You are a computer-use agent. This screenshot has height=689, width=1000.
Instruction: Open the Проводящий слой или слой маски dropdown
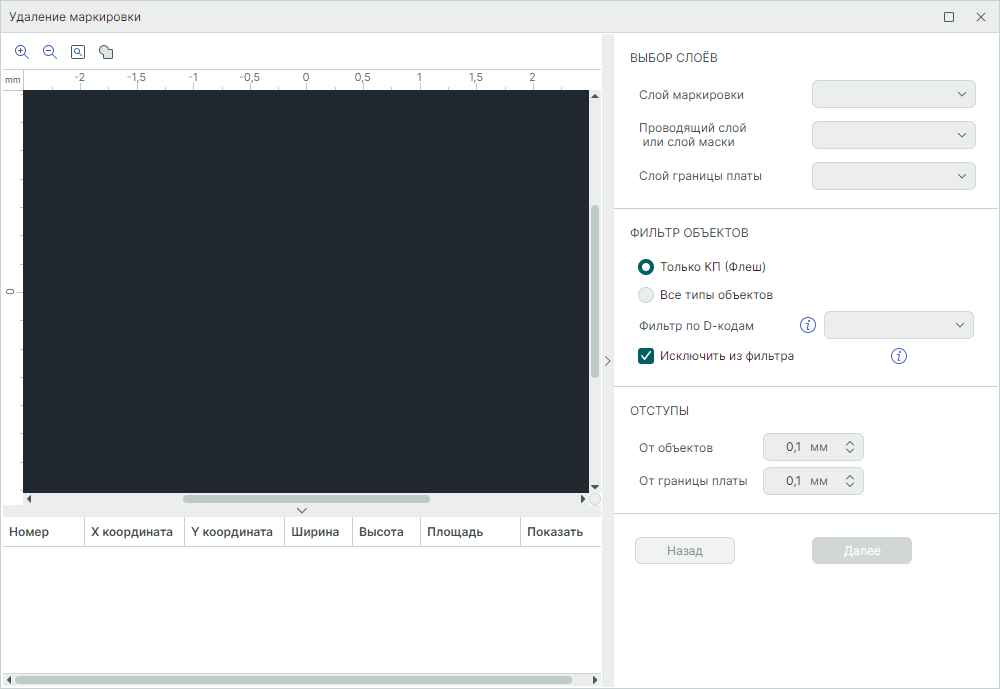(x=893, y=135)
